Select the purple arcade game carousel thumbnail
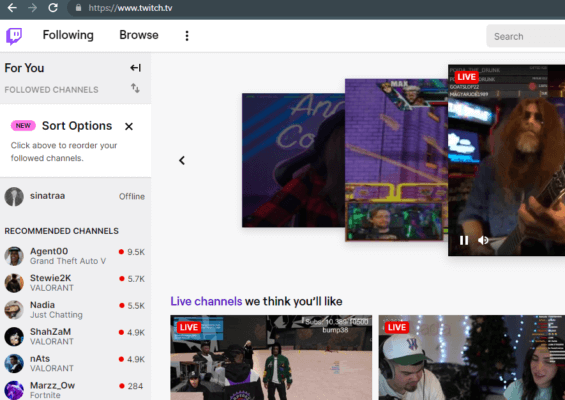 (396, 160)
